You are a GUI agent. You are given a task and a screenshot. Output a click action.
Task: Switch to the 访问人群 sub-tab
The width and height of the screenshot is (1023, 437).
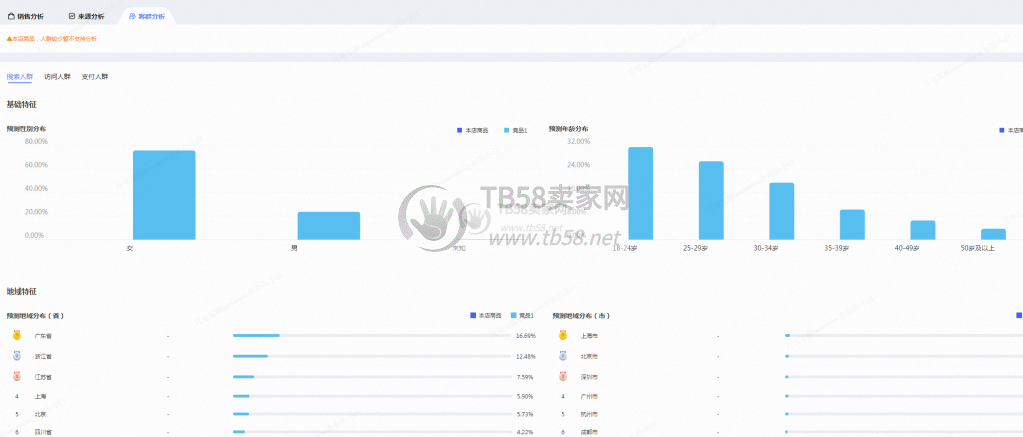click(57, 77)
